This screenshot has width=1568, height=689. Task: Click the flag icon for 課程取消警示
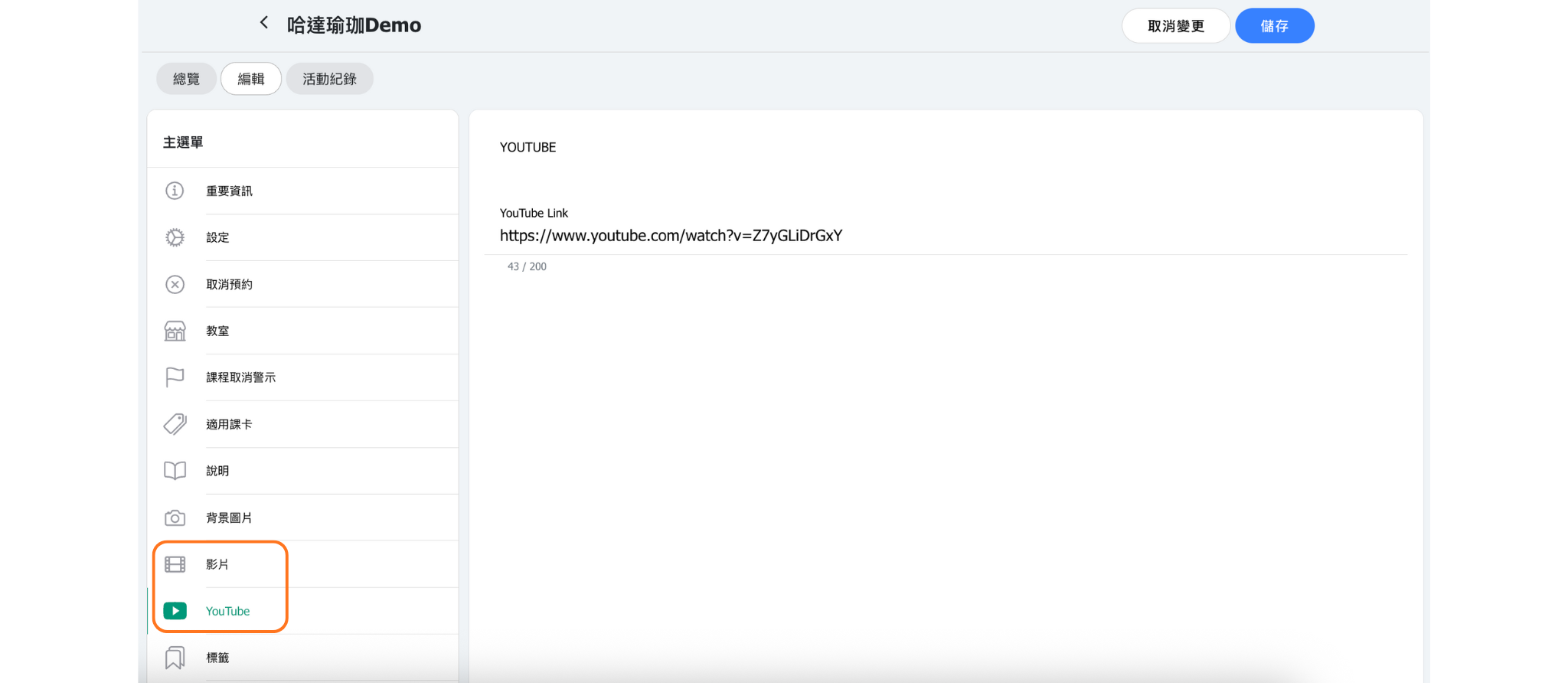click(175, 377)
